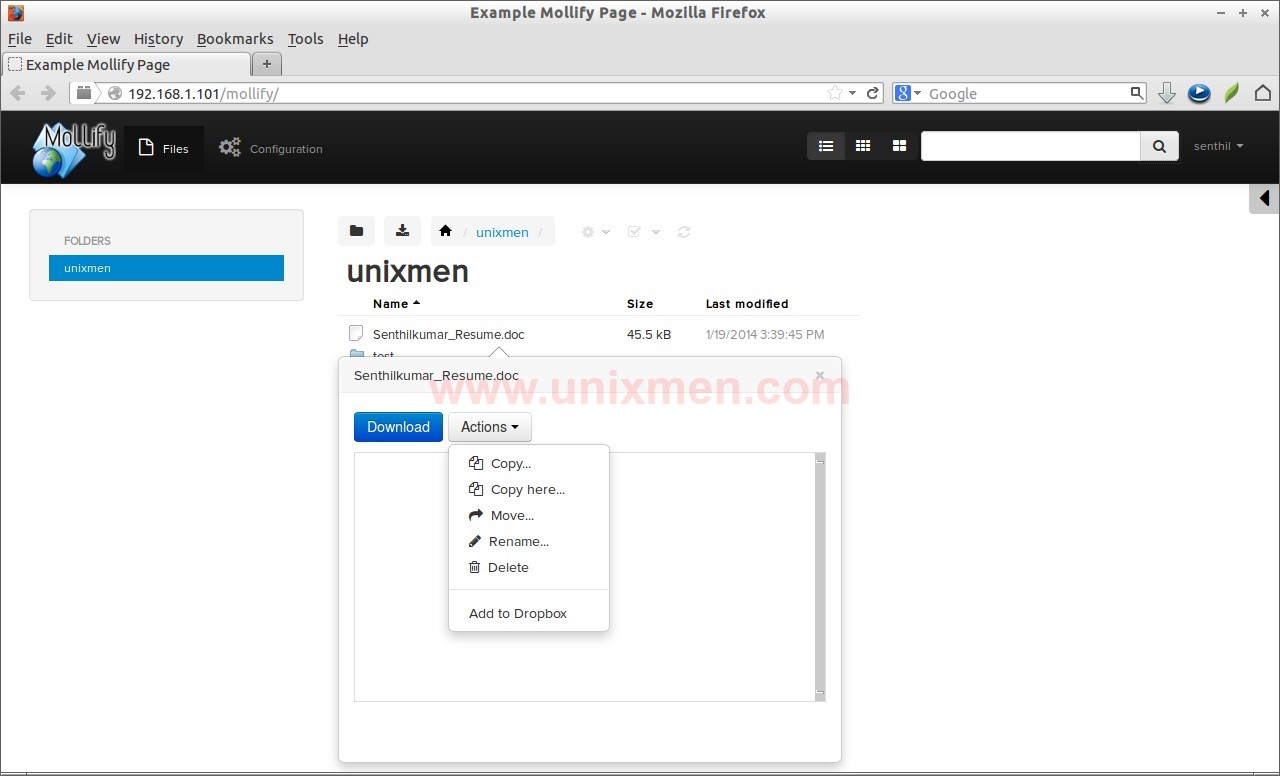This screenshot has width=1280, height=776.
Task: Open Firefox File menu
Action: click(x=20, y=39)
